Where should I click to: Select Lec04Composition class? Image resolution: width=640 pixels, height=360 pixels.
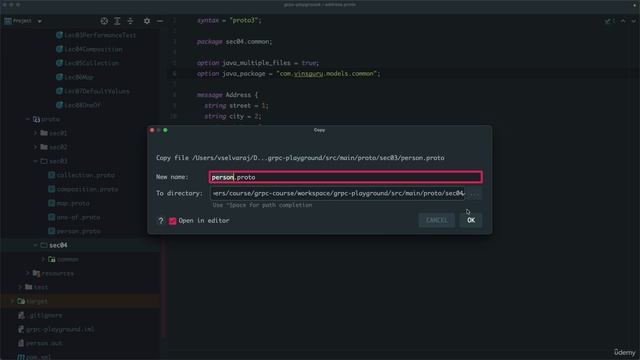(93, 49)
